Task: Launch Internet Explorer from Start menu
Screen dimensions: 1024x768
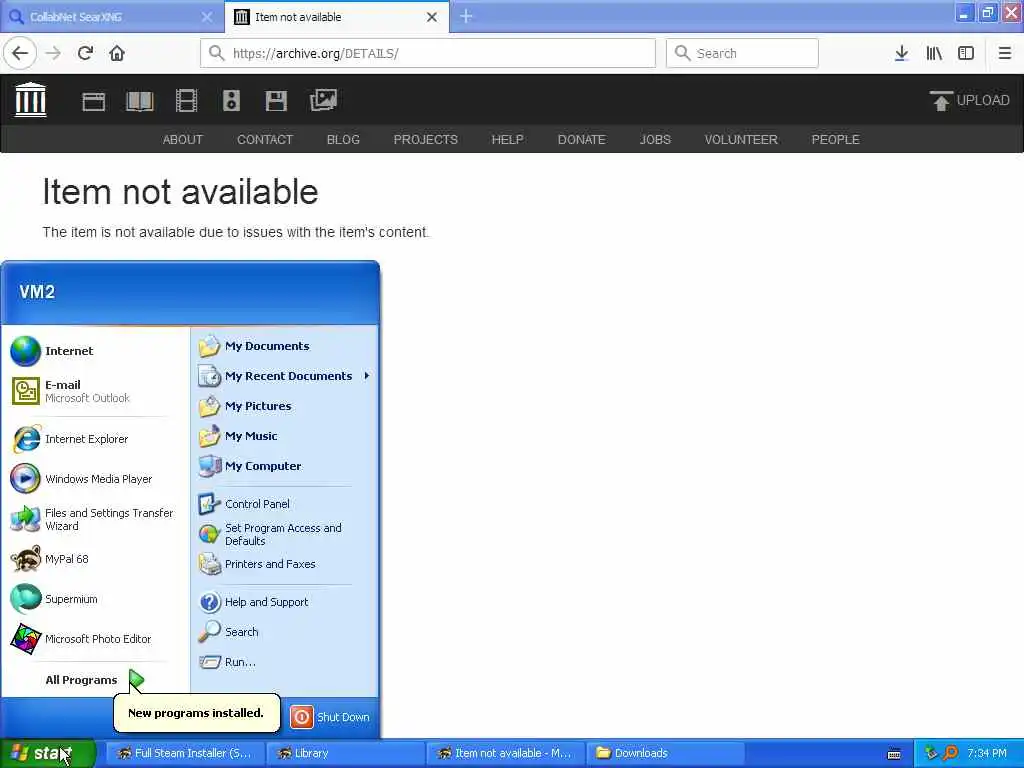Action: click(x=95, y=439)
